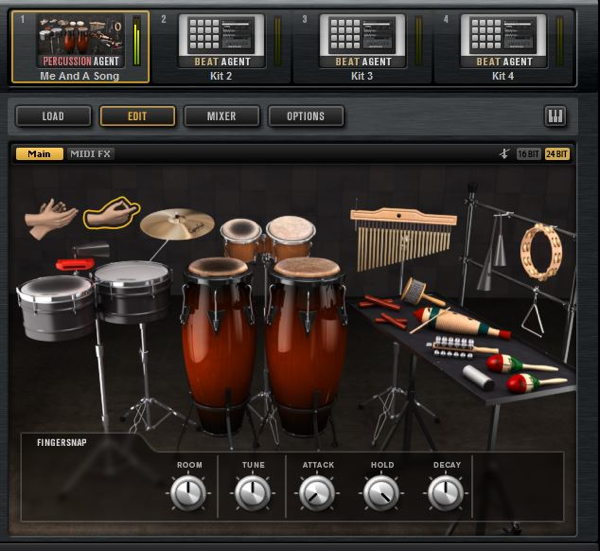Click the small bongo drums
This screenshot has width=600, height=551.
point(267,237)
